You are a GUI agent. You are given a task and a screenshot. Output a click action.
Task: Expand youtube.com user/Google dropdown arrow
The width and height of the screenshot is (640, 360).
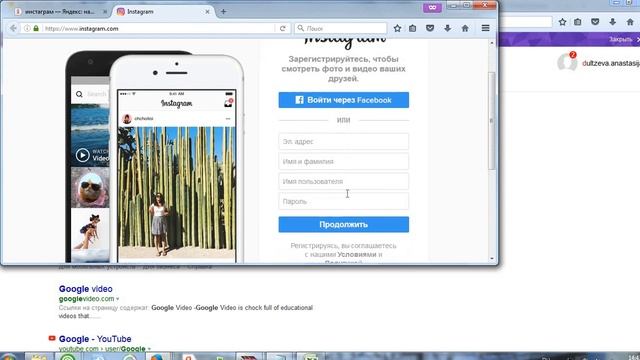pyautogui.click(x=149, y=349)
